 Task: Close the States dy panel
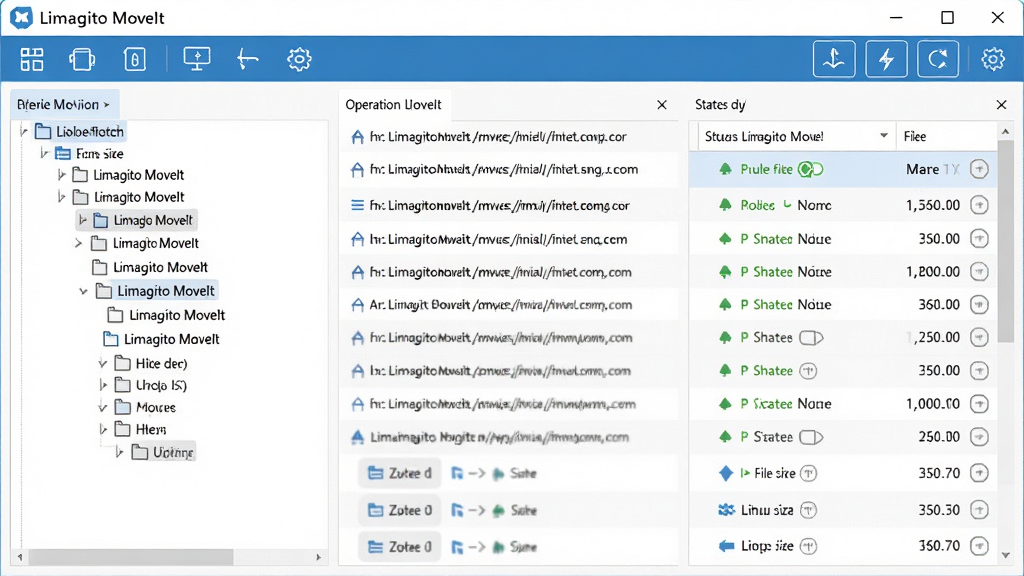(1001, 104)
